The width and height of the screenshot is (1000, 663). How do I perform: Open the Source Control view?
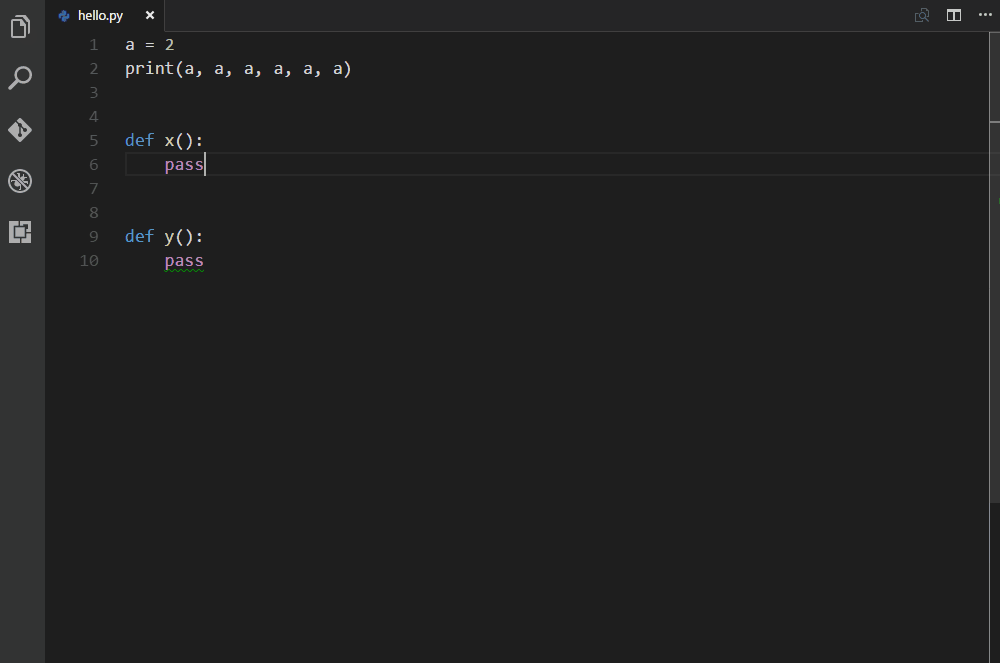20,129
